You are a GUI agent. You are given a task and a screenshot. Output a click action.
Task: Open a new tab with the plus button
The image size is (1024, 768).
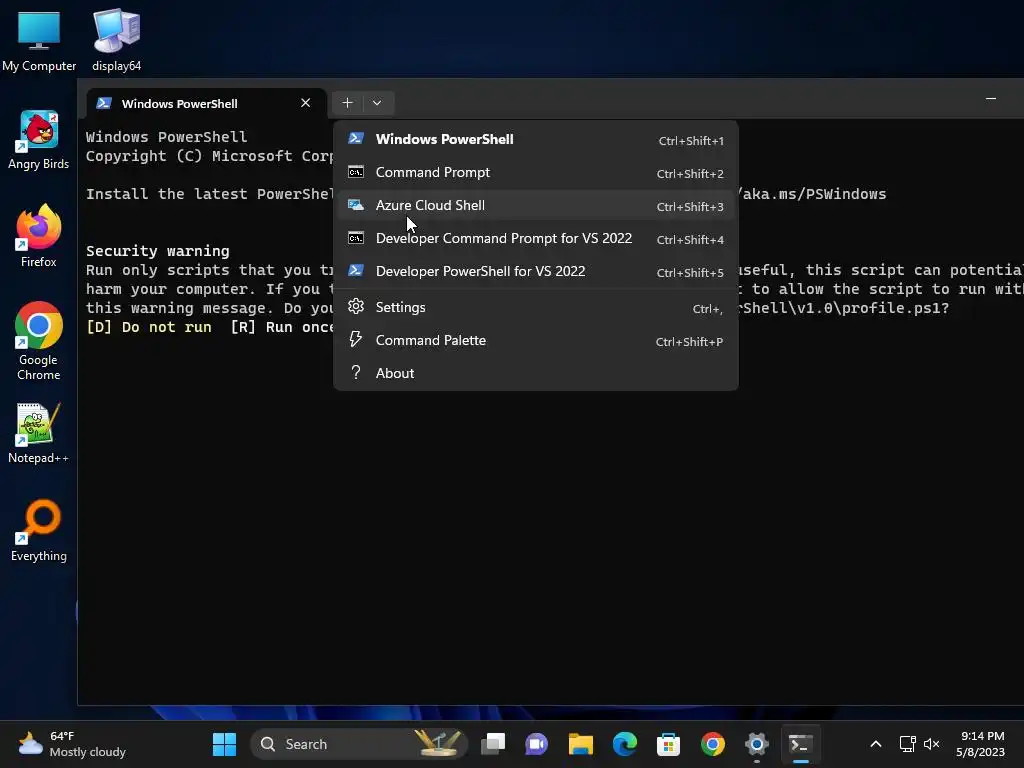[x=347, y=103]
